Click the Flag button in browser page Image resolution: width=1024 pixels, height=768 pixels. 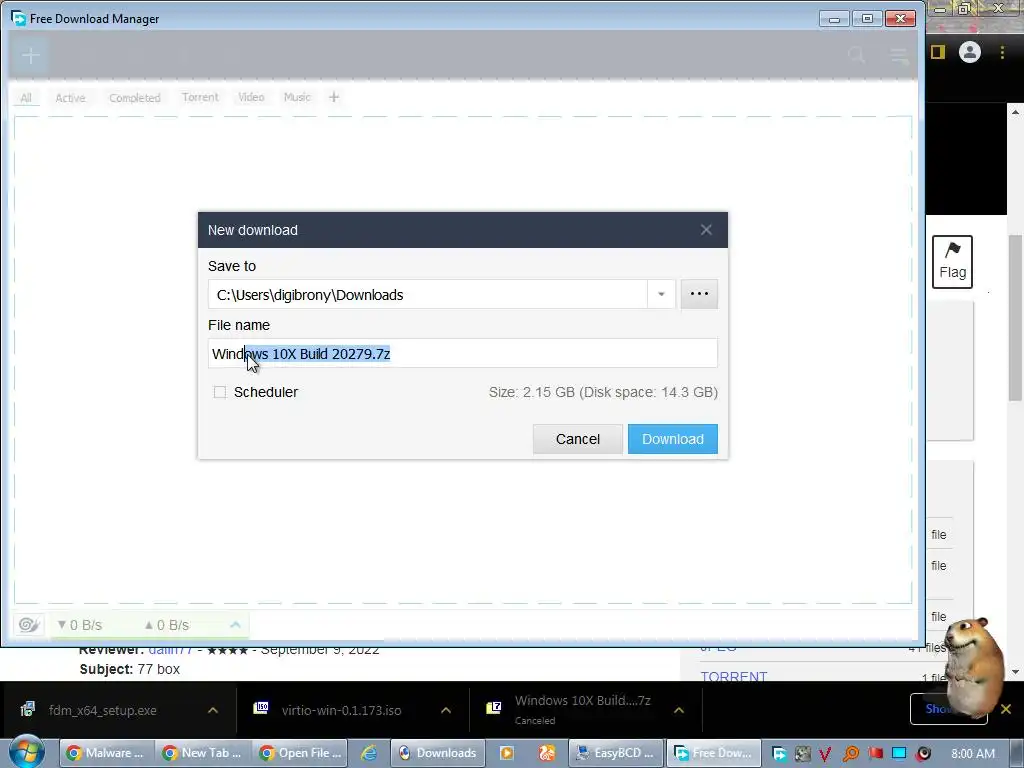coord(952,261)
